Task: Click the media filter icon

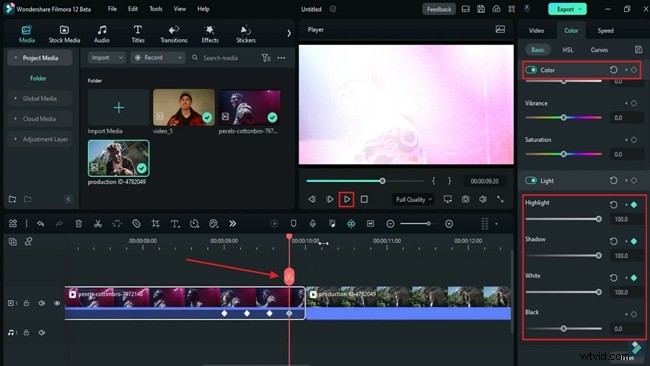Action: point(266,58)
